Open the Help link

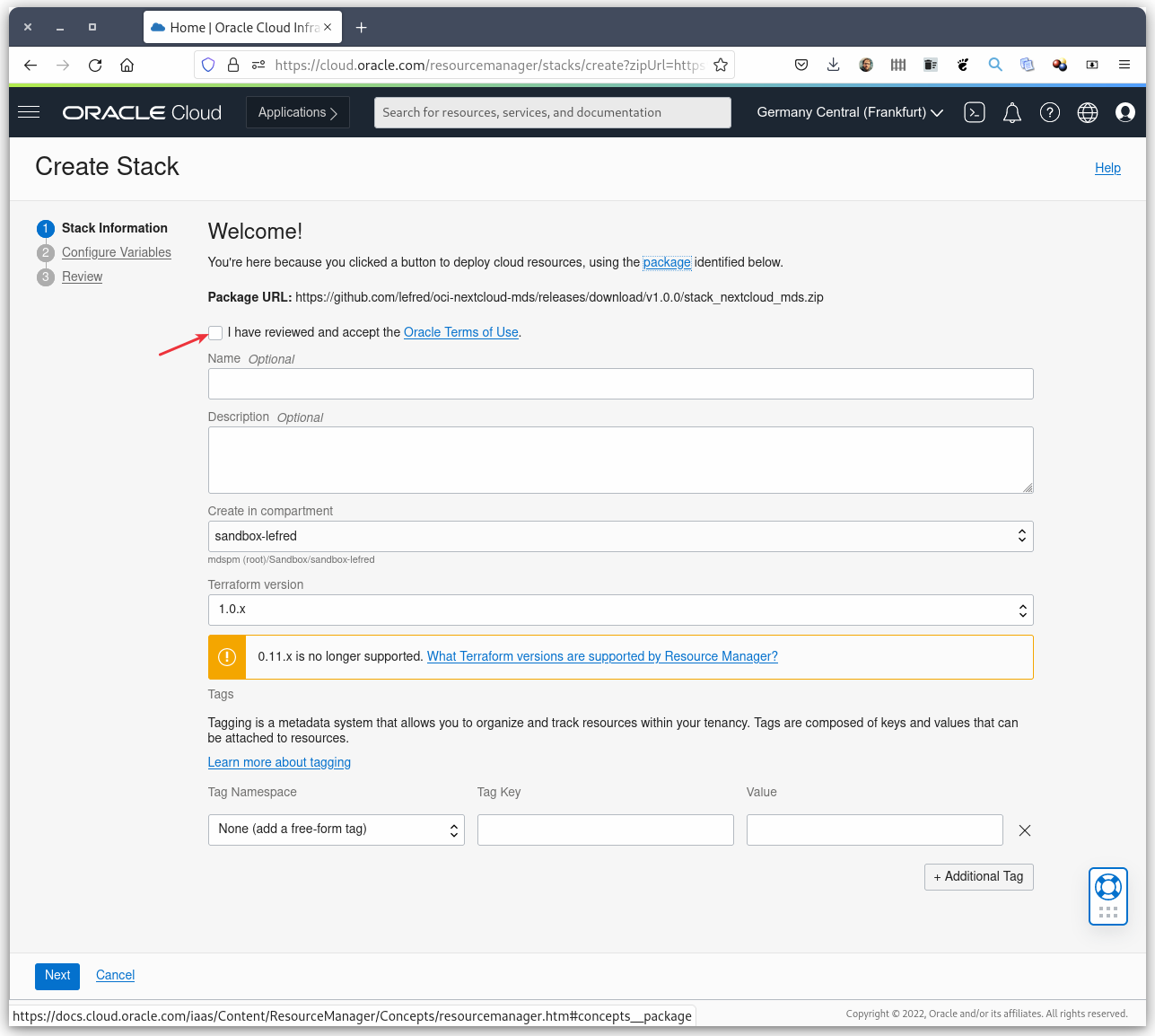(1107, 168)
